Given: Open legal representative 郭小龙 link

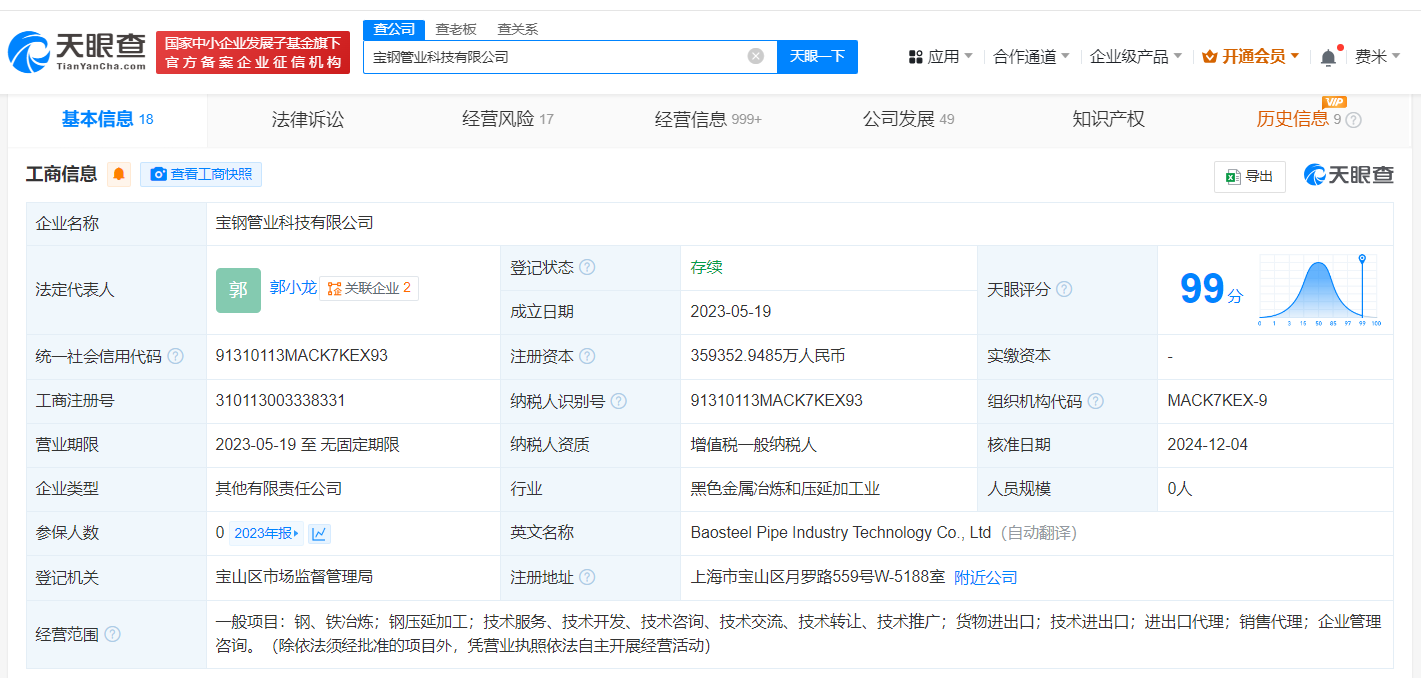Looking at the screenshot, I should [293, 288].
